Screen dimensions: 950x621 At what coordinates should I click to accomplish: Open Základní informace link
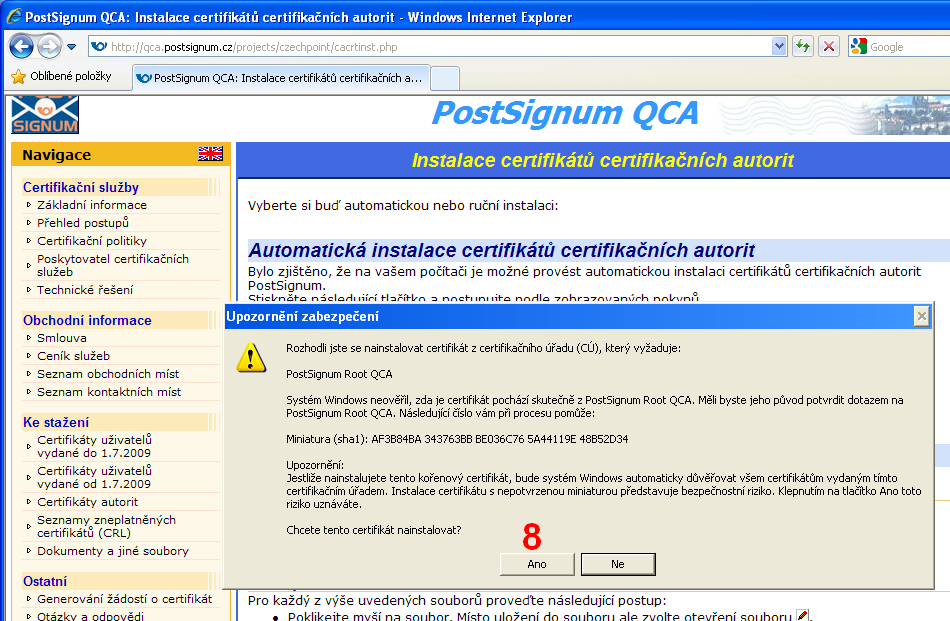pyautogui.click(x=91, y=205)
